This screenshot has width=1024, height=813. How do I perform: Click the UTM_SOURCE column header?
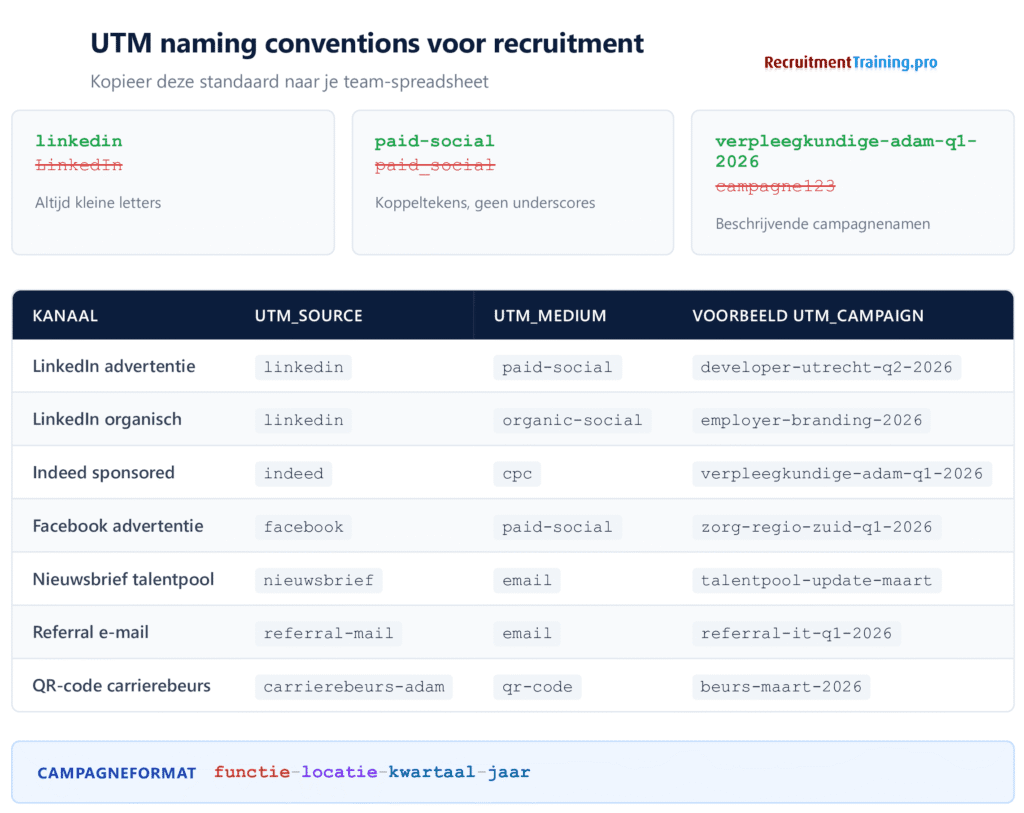coord(308,315)
